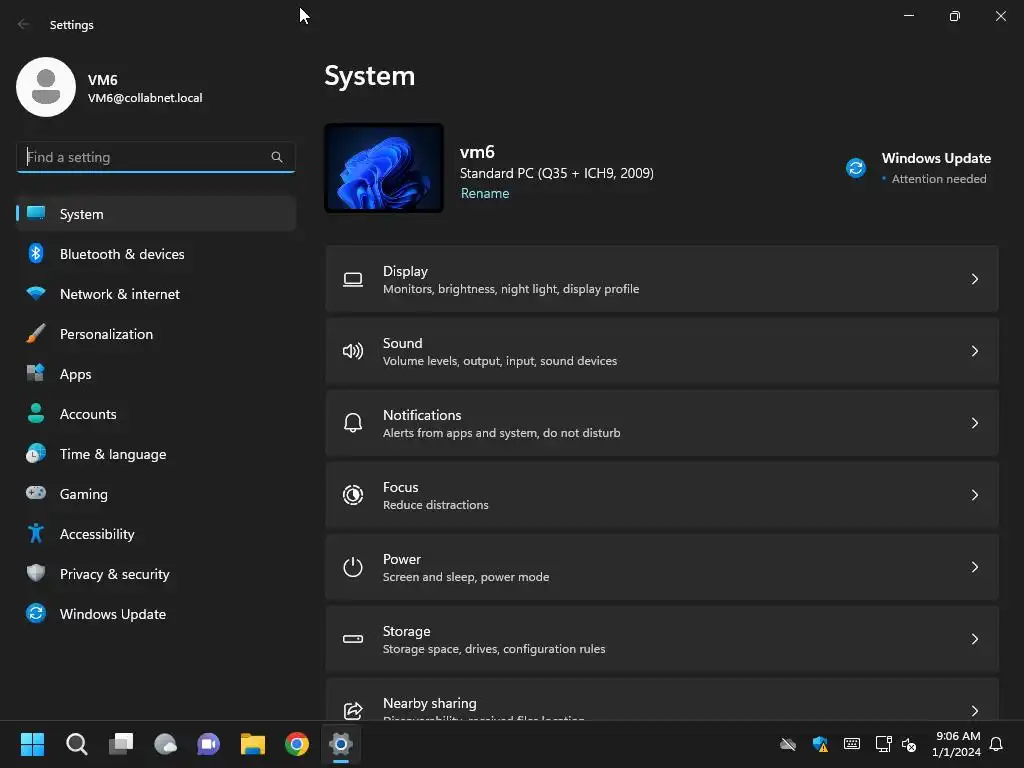The width and height of the screenshot is (1024, 768).
Task: Click Windows Update label in sidebar
Action: click(112, 614)
